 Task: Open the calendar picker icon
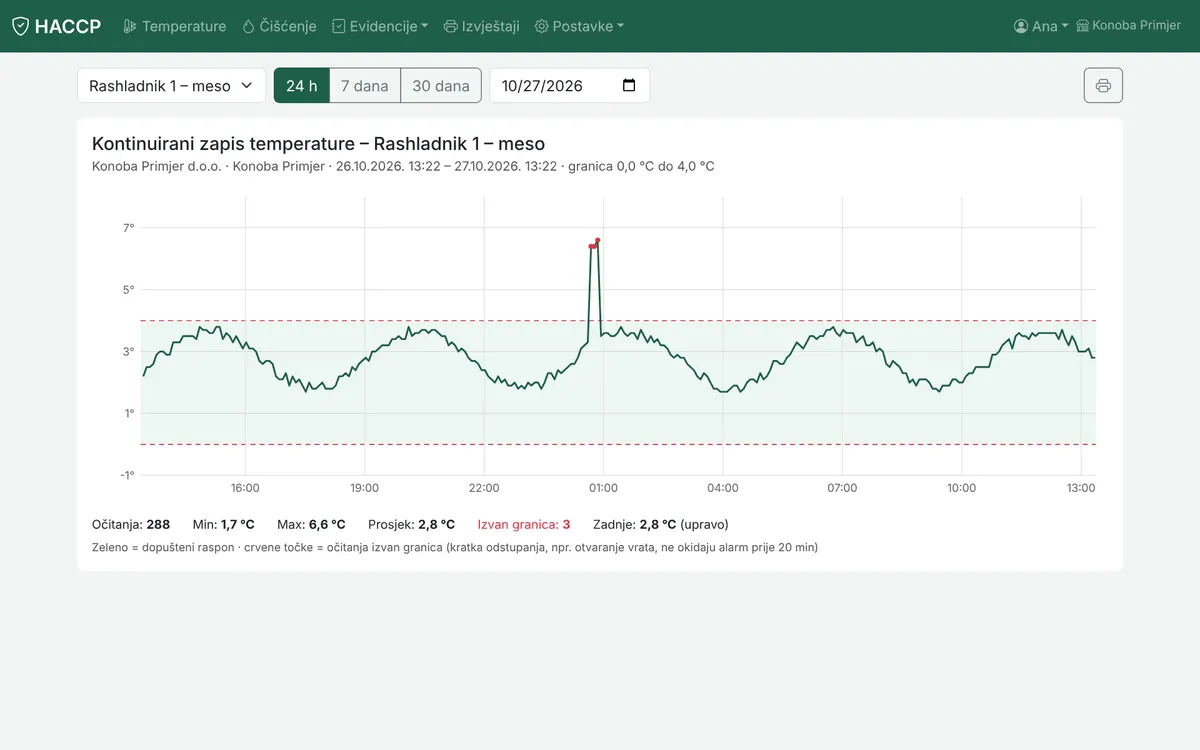pos(629,85)
